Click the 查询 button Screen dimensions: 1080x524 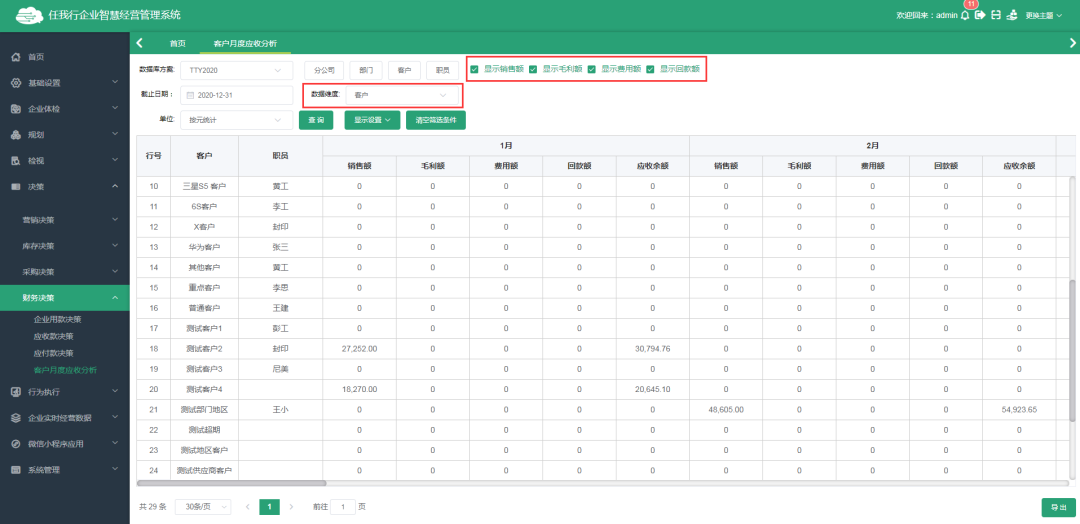316,120
